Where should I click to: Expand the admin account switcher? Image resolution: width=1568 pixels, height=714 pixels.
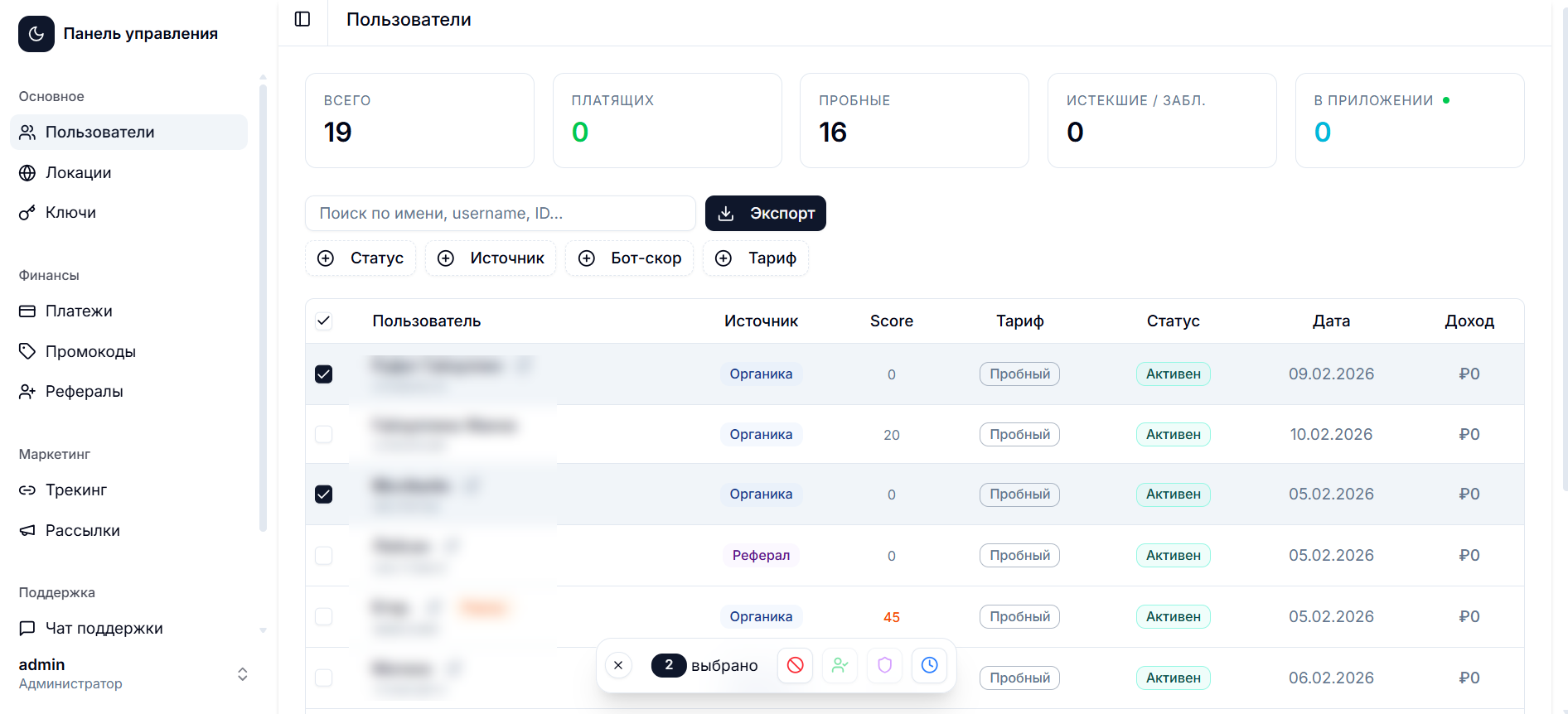[x=242, y=673]
